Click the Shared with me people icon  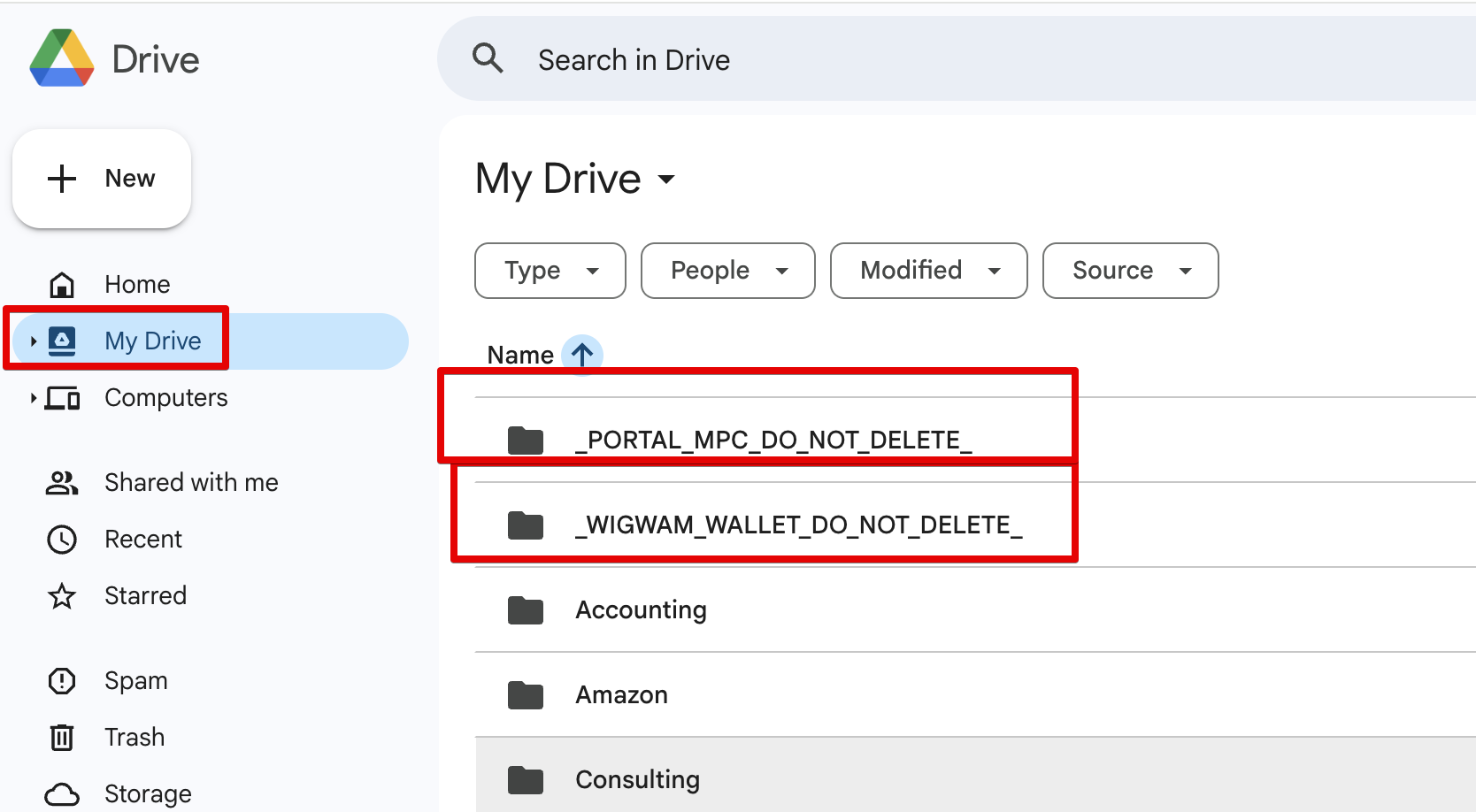pos(62,483)
